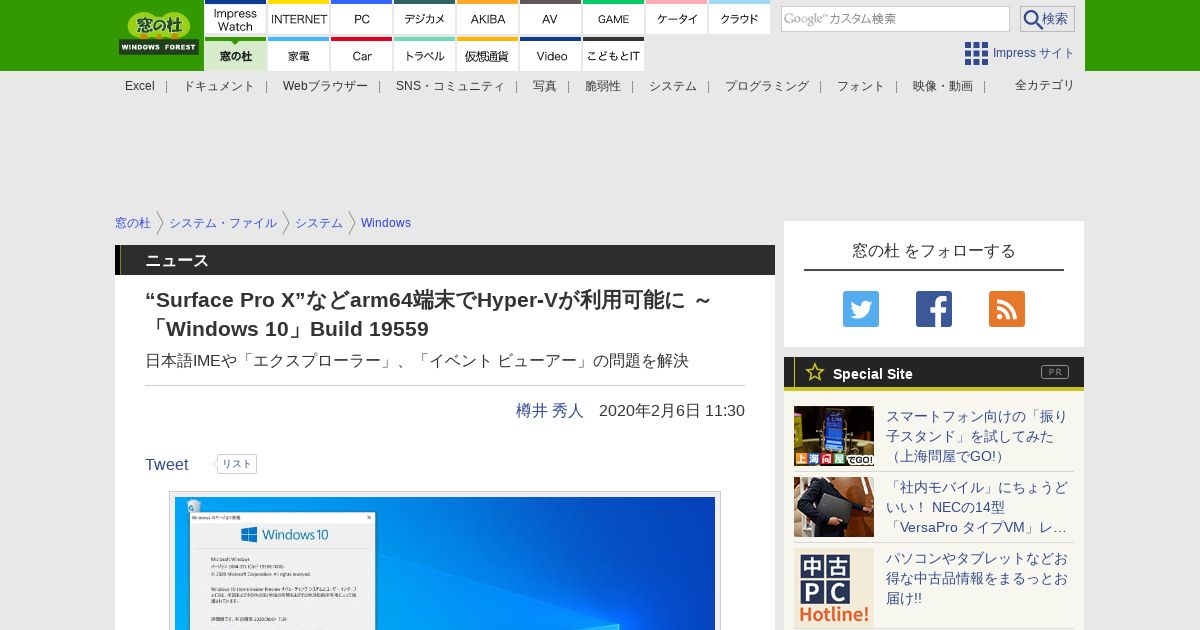
Task: Open the Video tab
Action: pos(551,55)
